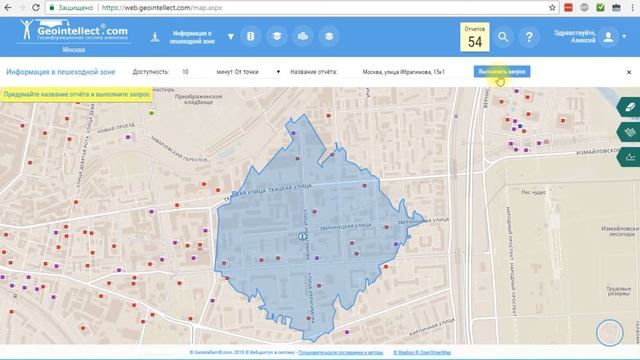Close the pedestrian zone panel with X
640x360 pixels.
pyautogui.click(x=629, y=72)
